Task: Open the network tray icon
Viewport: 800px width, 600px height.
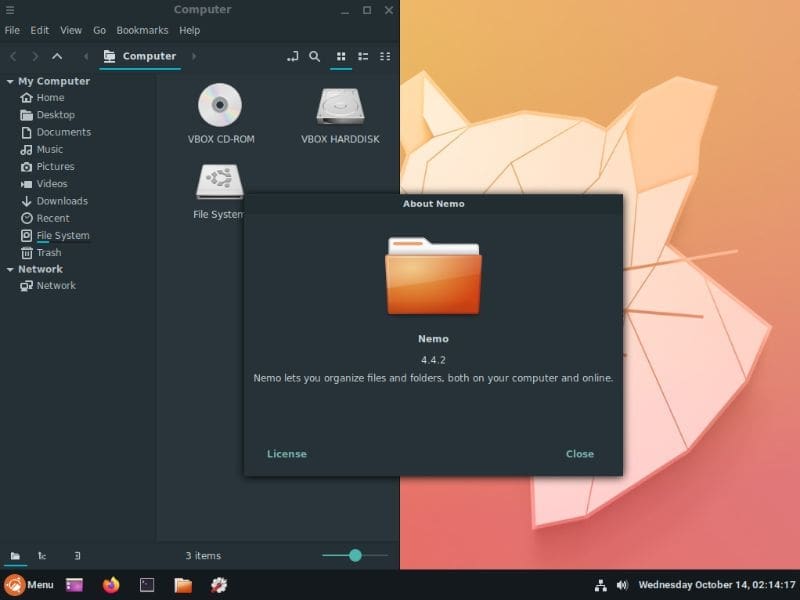Action: [x=601, y=585]
